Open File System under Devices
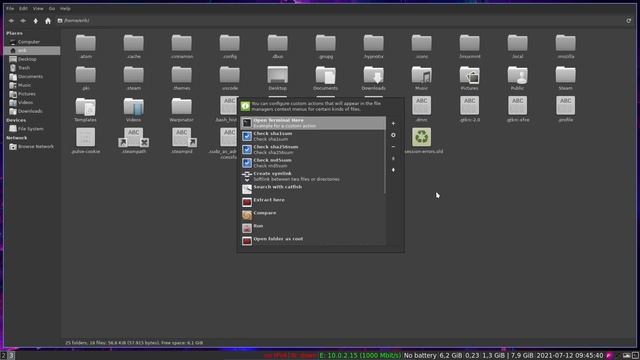The height and width of the screenshot is (360, 640). pos(32,129)
